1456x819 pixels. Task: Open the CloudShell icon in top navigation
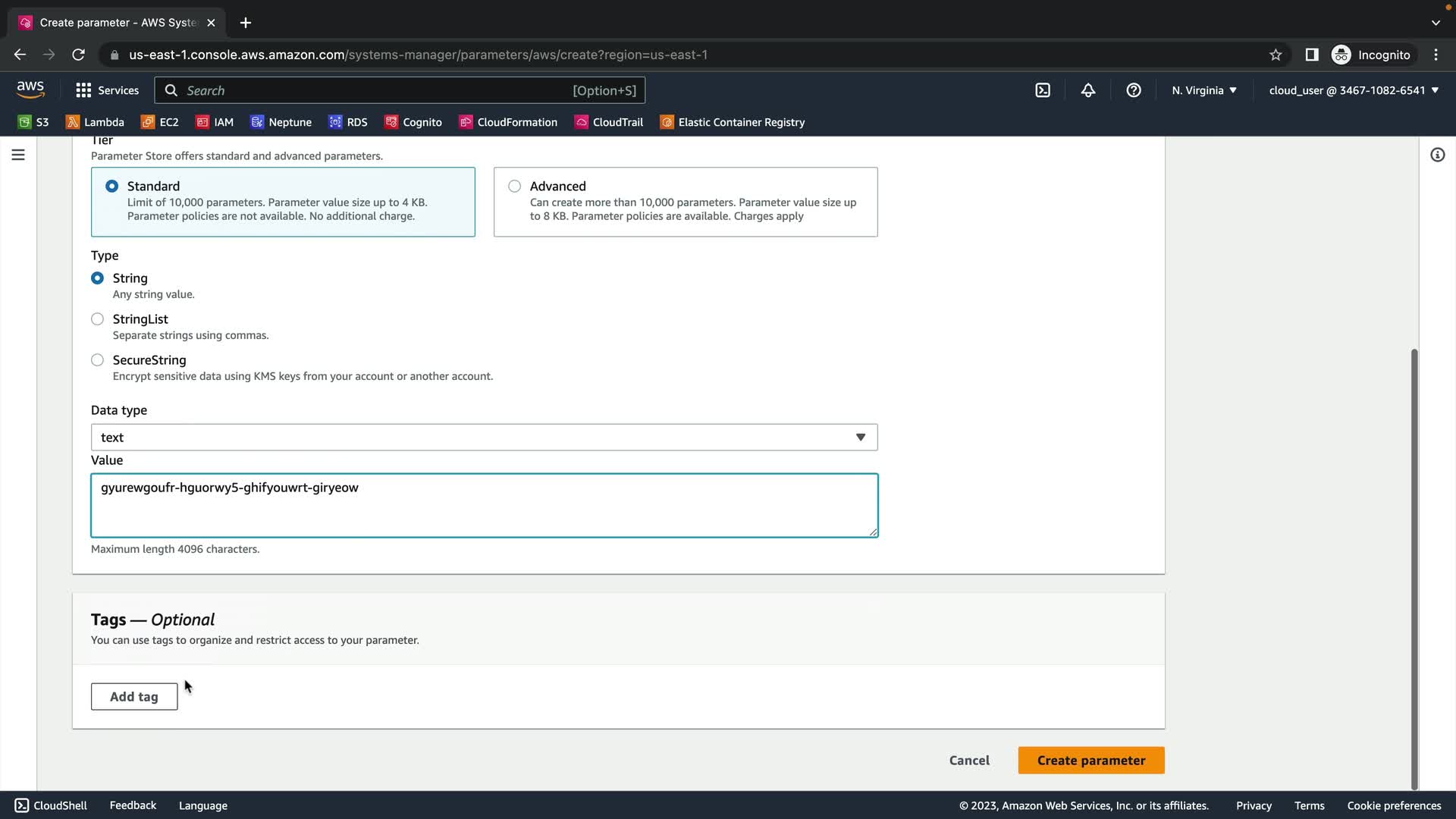(1043, 90)
